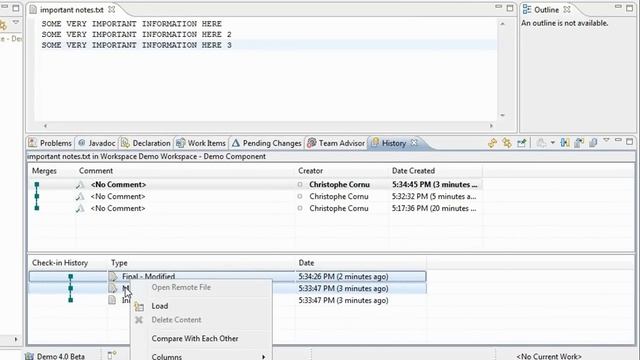Click the grayed change-set icon in History toolbar

coord(541,143)
